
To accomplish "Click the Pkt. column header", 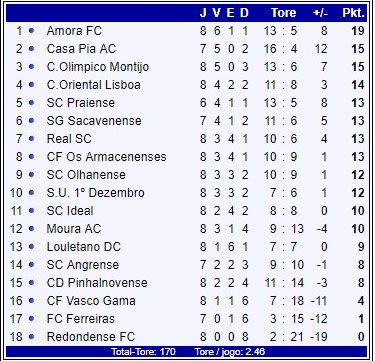I will [353, 13].
